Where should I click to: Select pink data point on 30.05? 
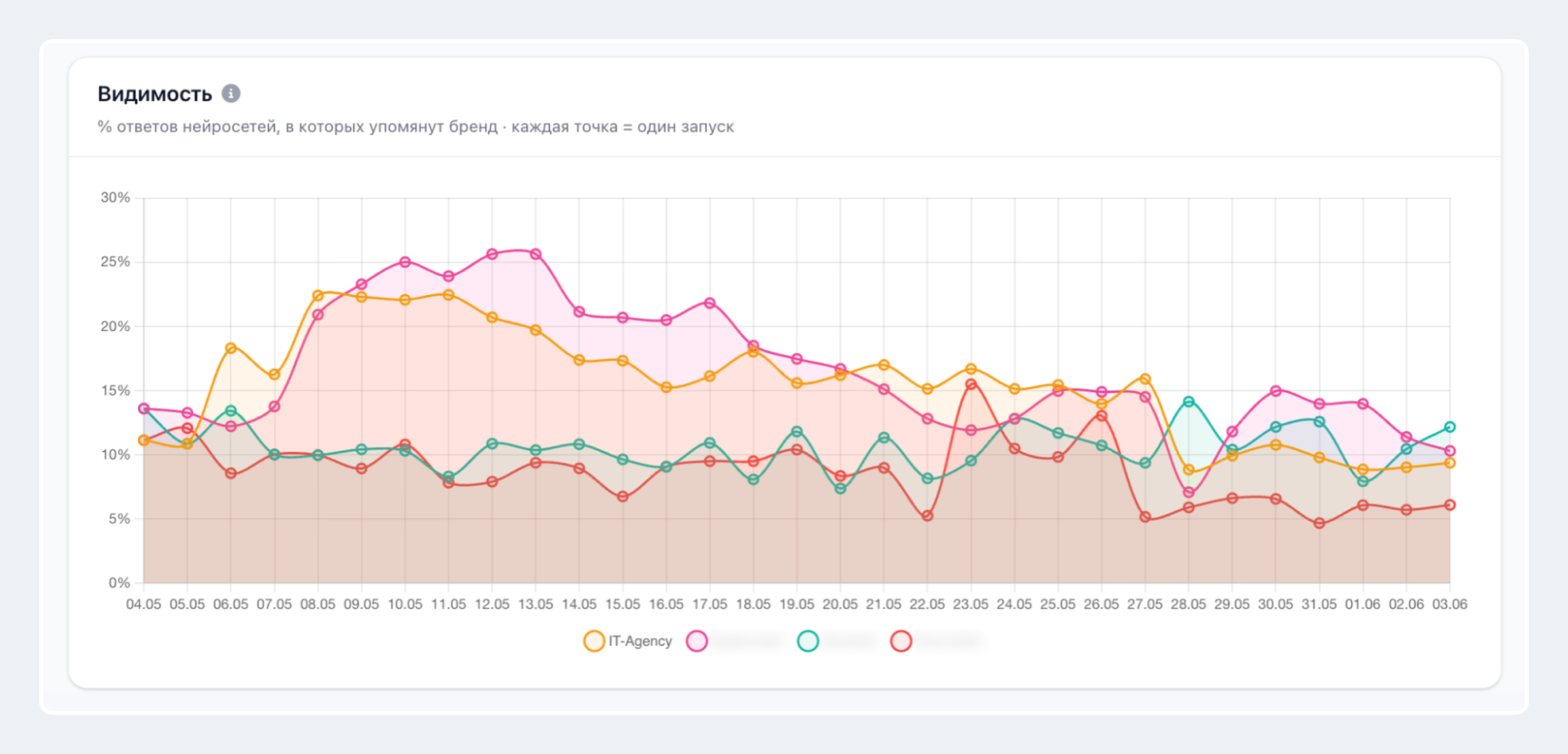click(1275, 391)
